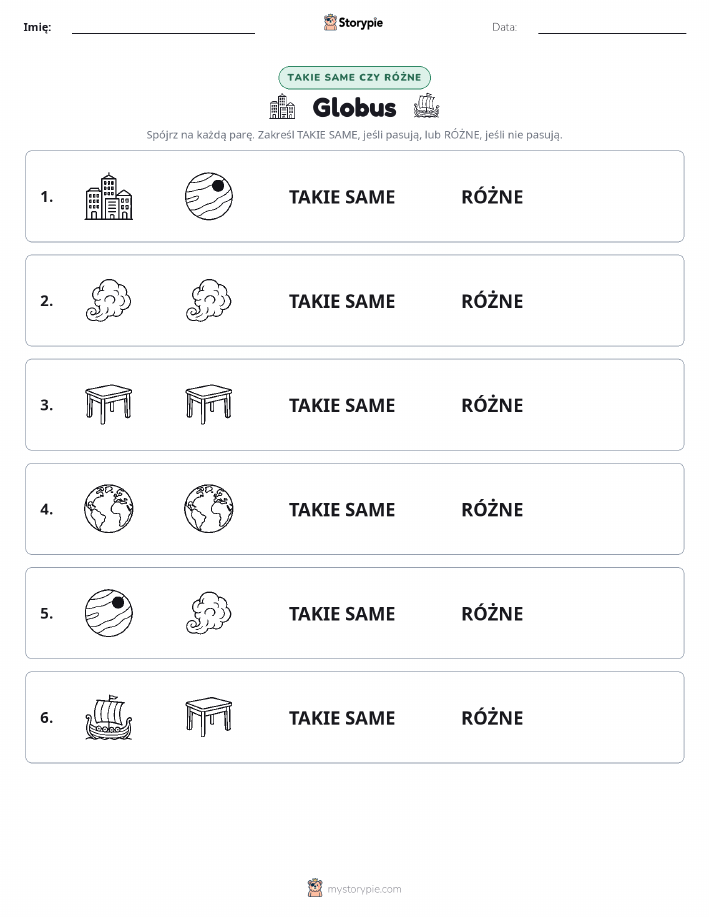Click the city buildings icon in row 1

click(x=109, y=196)
